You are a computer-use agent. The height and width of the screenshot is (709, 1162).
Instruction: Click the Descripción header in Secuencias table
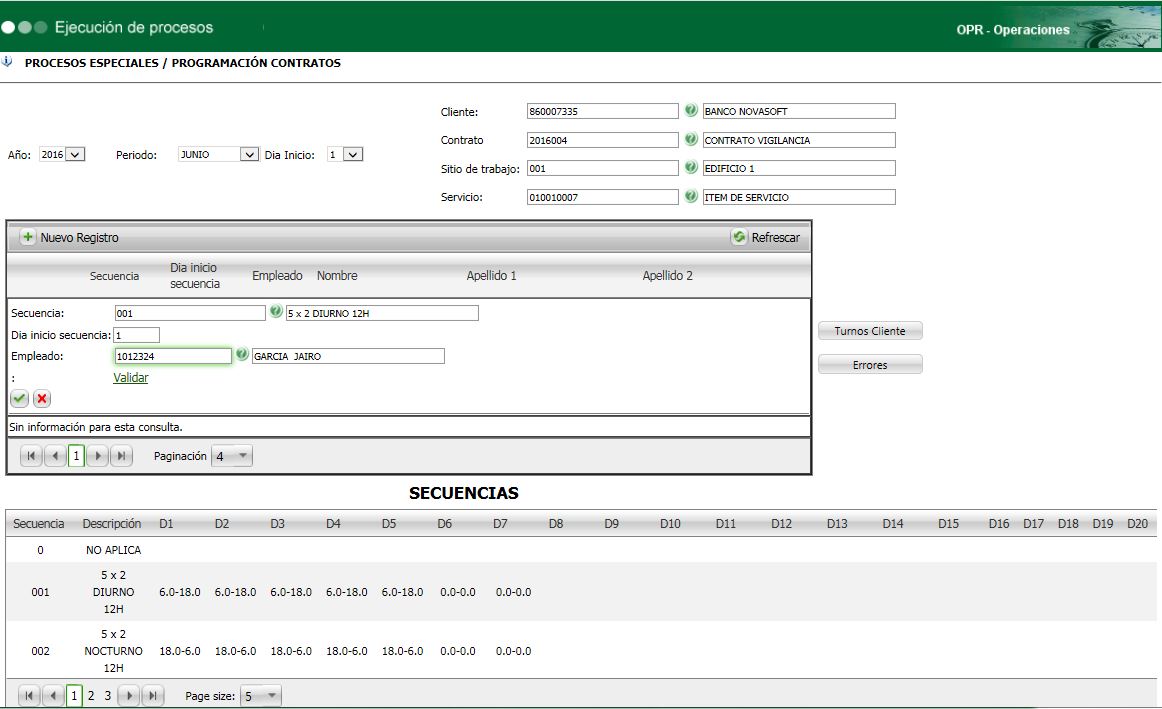[x=112, y=523]
